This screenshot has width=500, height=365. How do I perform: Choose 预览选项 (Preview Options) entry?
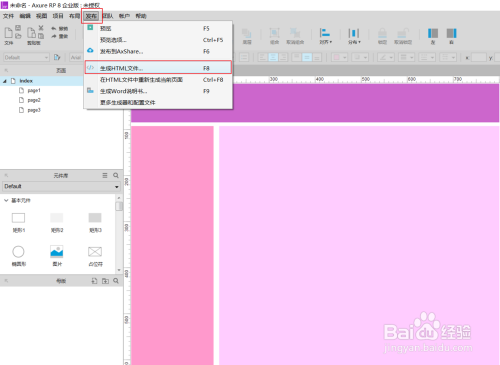pos(158,40)
